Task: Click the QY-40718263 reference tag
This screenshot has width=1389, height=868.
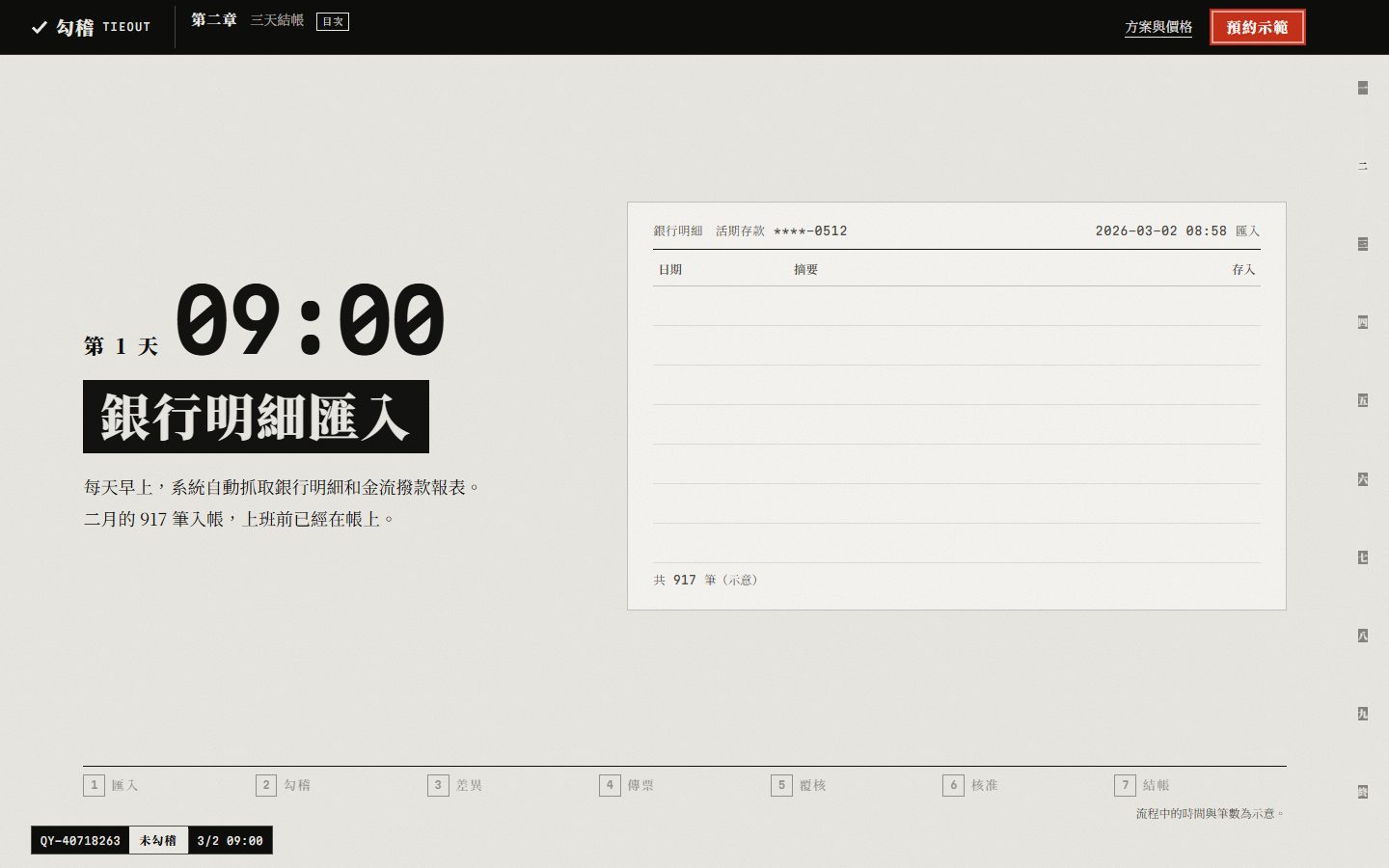Action: point(80,840)
